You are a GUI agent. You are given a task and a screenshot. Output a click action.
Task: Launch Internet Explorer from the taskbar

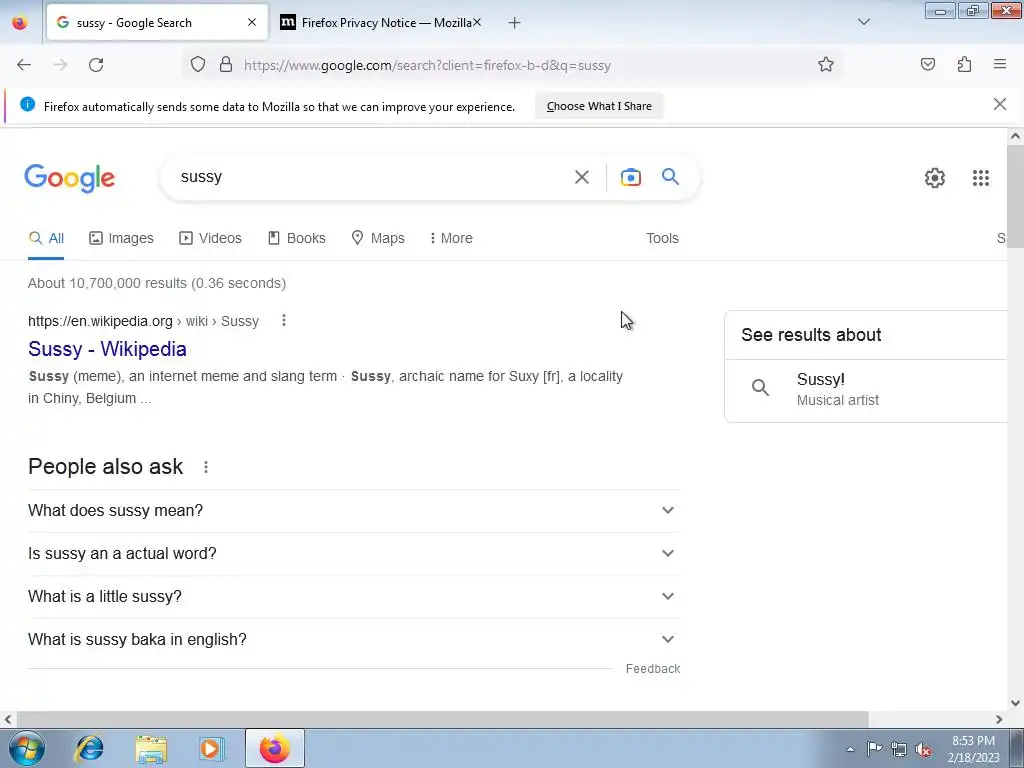(x=89, y=748)
